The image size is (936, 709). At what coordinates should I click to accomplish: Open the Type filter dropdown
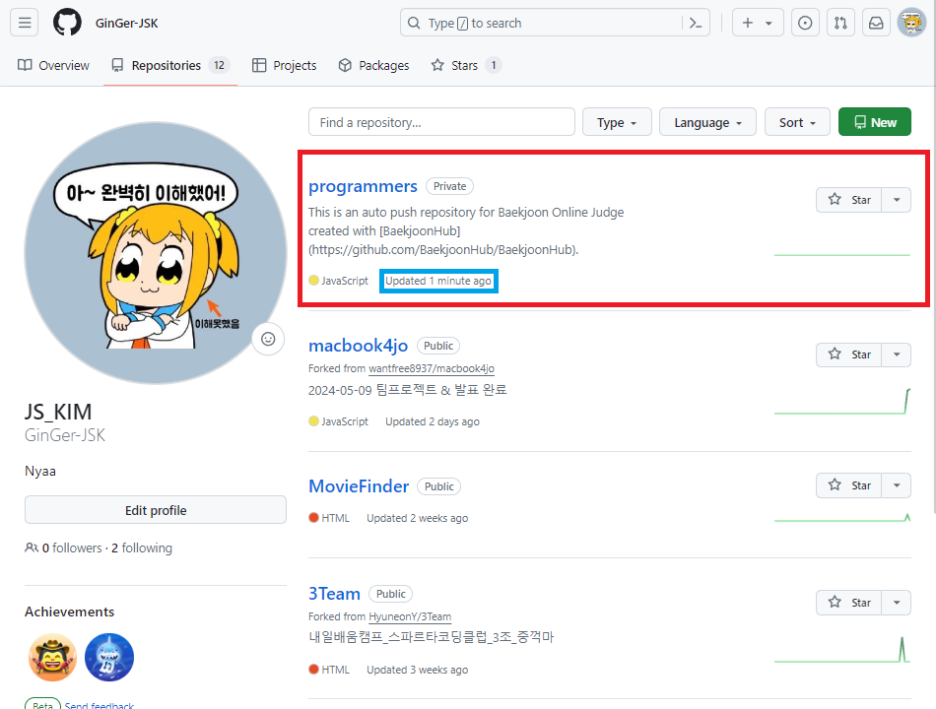tap(617, 122)
